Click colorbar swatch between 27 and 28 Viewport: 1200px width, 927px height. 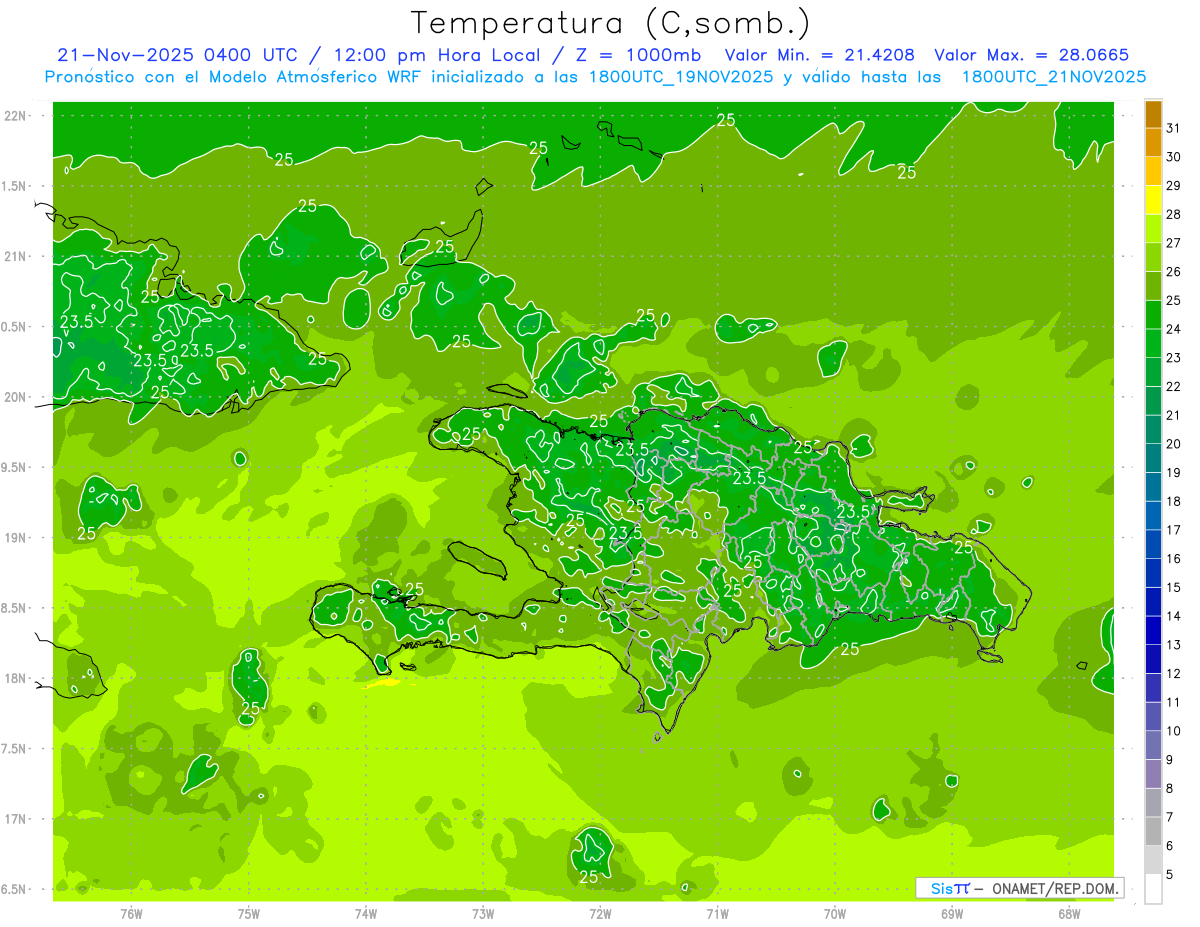pyautogui.click(x=1153, y=229)
